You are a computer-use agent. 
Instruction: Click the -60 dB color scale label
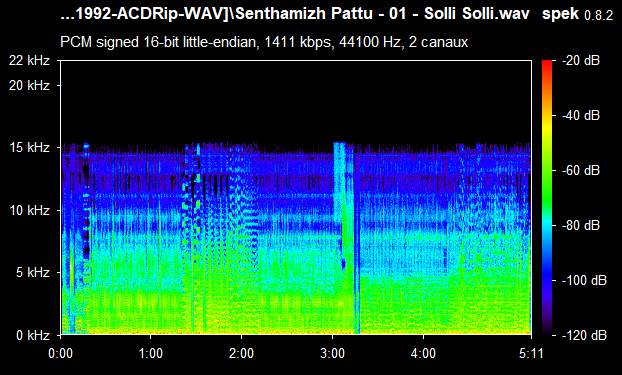(x=581, y=171)
